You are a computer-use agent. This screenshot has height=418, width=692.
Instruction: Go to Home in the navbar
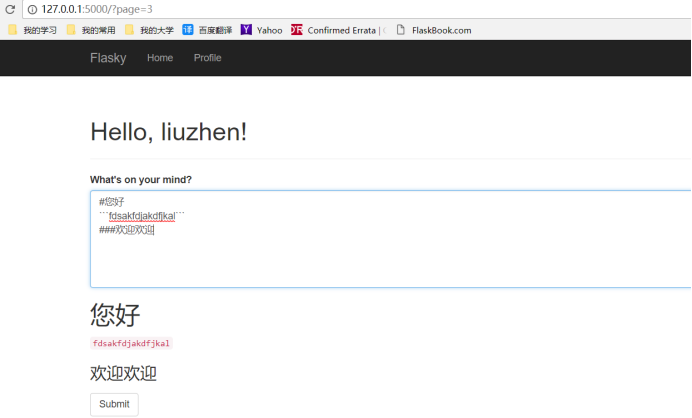pyautogui.click(x=160, y=58)
